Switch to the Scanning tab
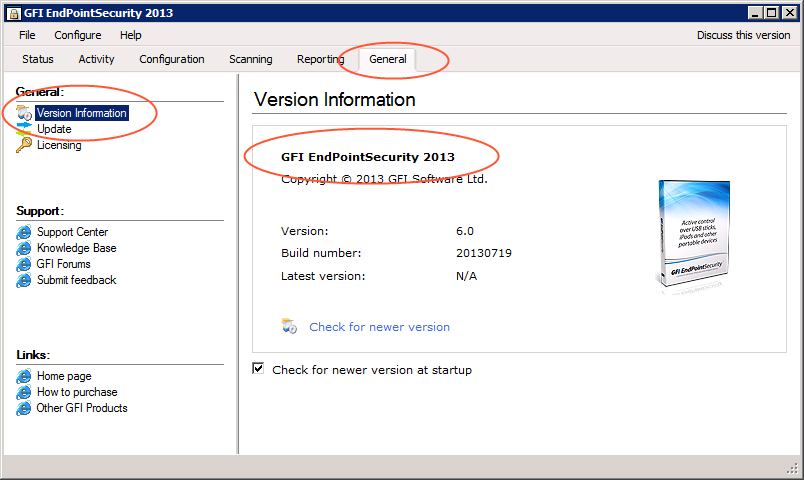The width and height of the screenshot is (804, 480). point(251,59)
